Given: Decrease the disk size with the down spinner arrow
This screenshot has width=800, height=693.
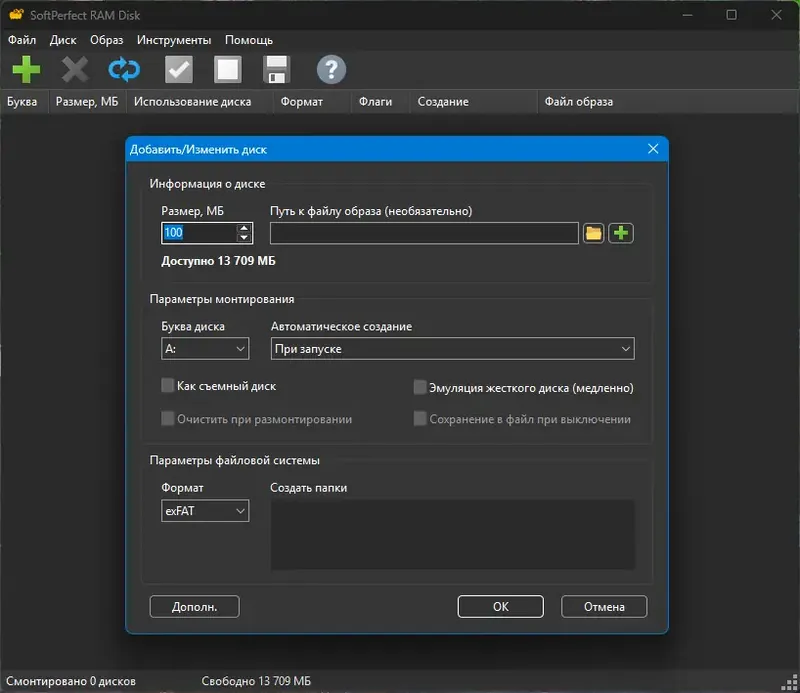Looking at the screenshot, I should [x=244, y=238].
